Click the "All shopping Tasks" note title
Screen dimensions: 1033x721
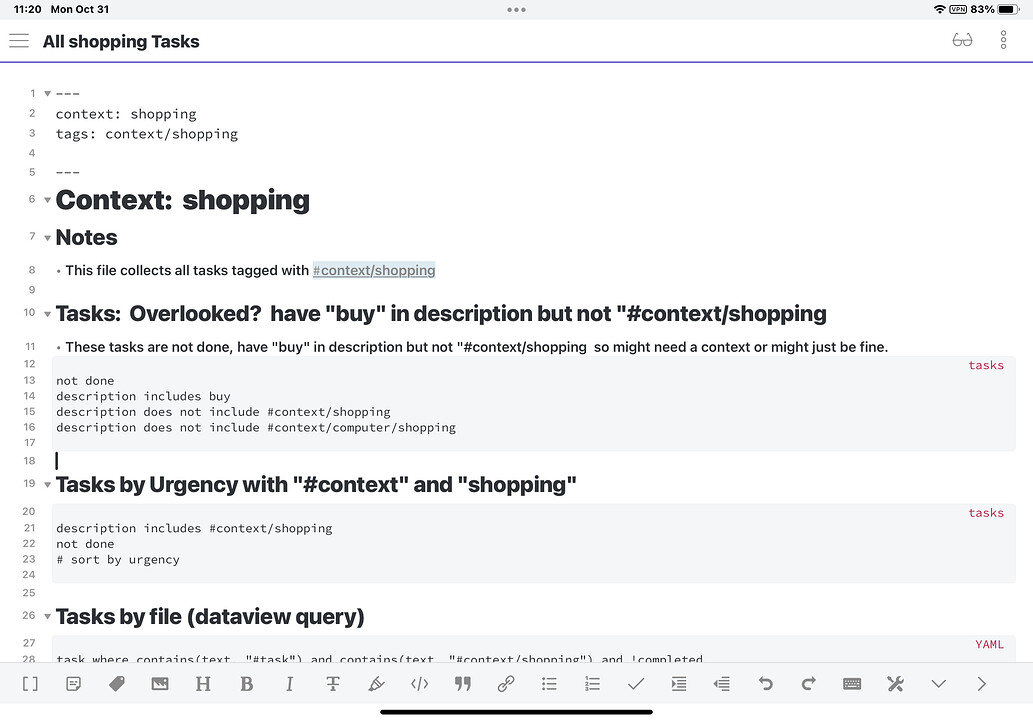[x=121, y=42]
